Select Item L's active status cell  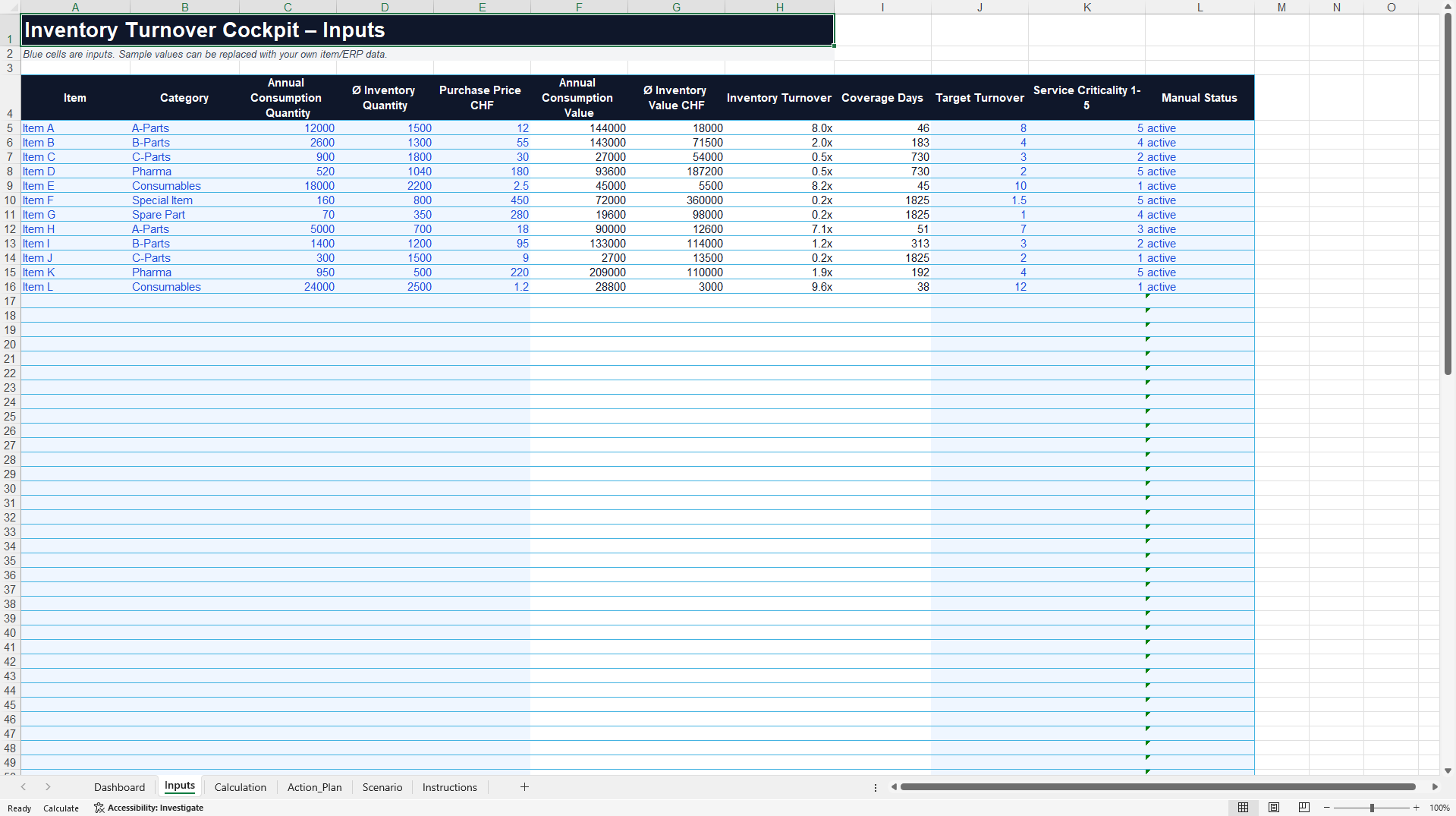pyautogui.click(x=1200, y=287)
